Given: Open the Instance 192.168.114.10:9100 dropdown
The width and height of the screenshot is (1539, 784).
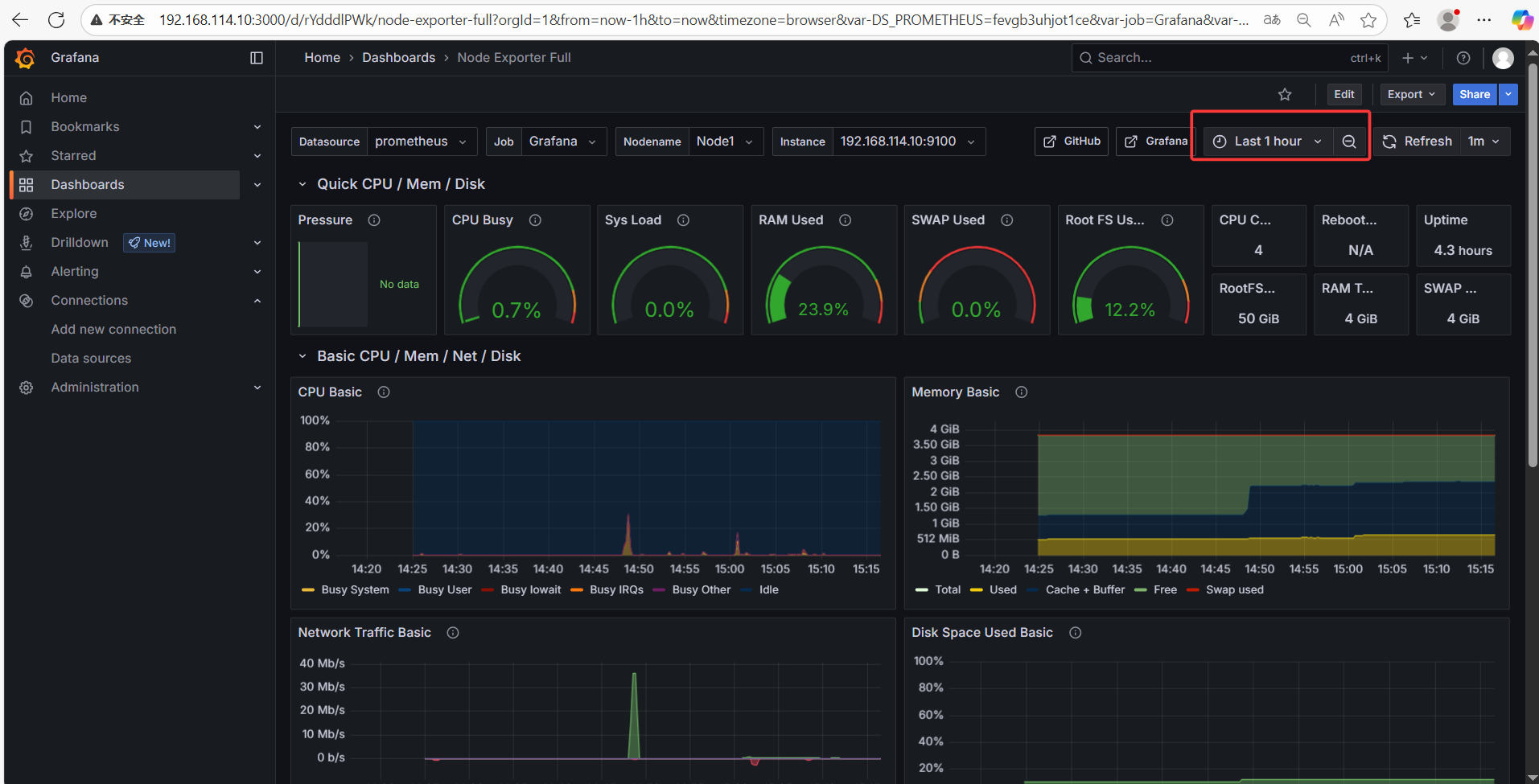Looking at the screenshot, I should coord(909,142).
